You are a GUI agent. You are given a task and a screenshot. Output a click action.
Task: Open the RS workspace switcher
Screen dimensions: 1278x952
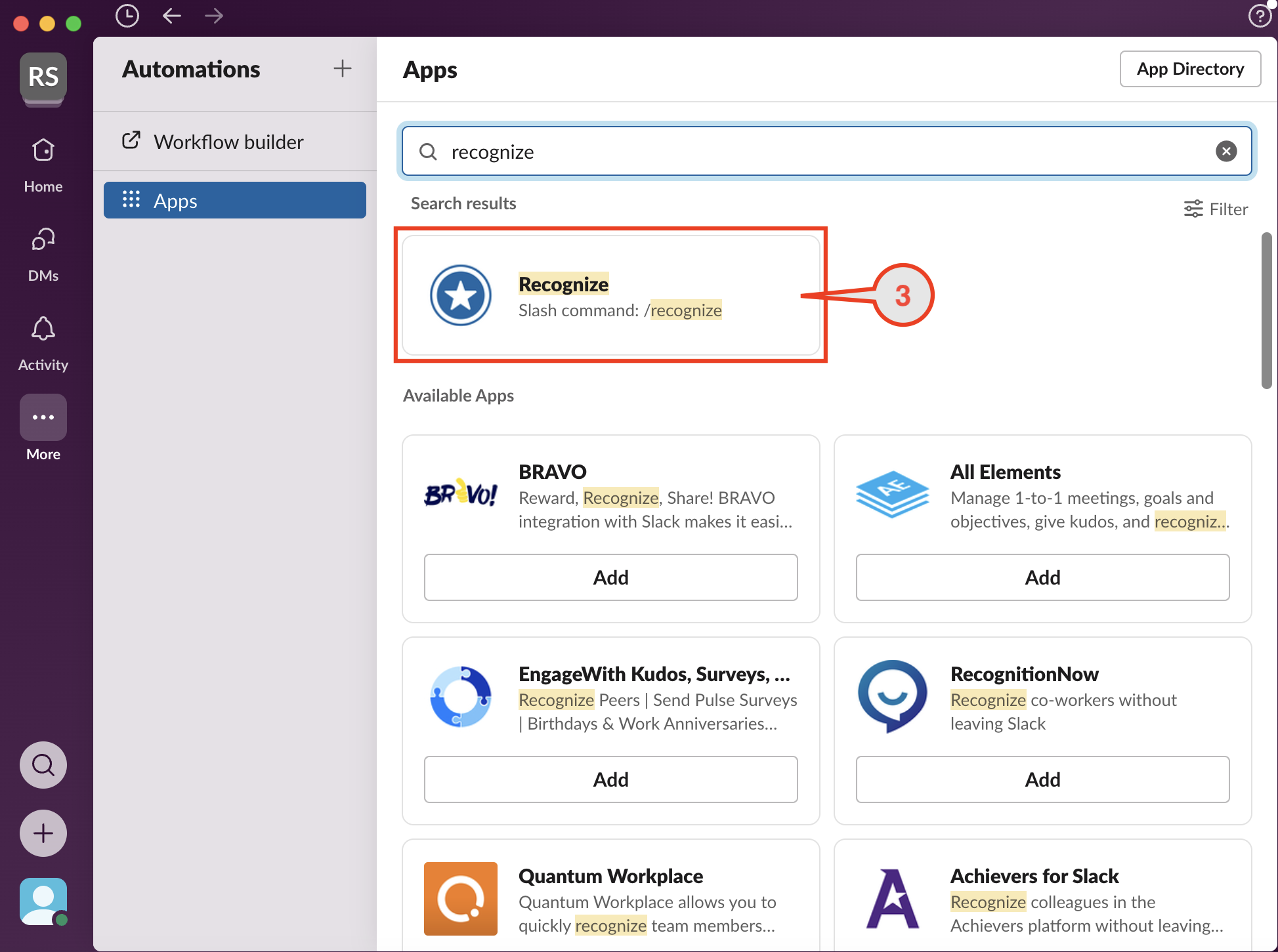coord(43,77)
